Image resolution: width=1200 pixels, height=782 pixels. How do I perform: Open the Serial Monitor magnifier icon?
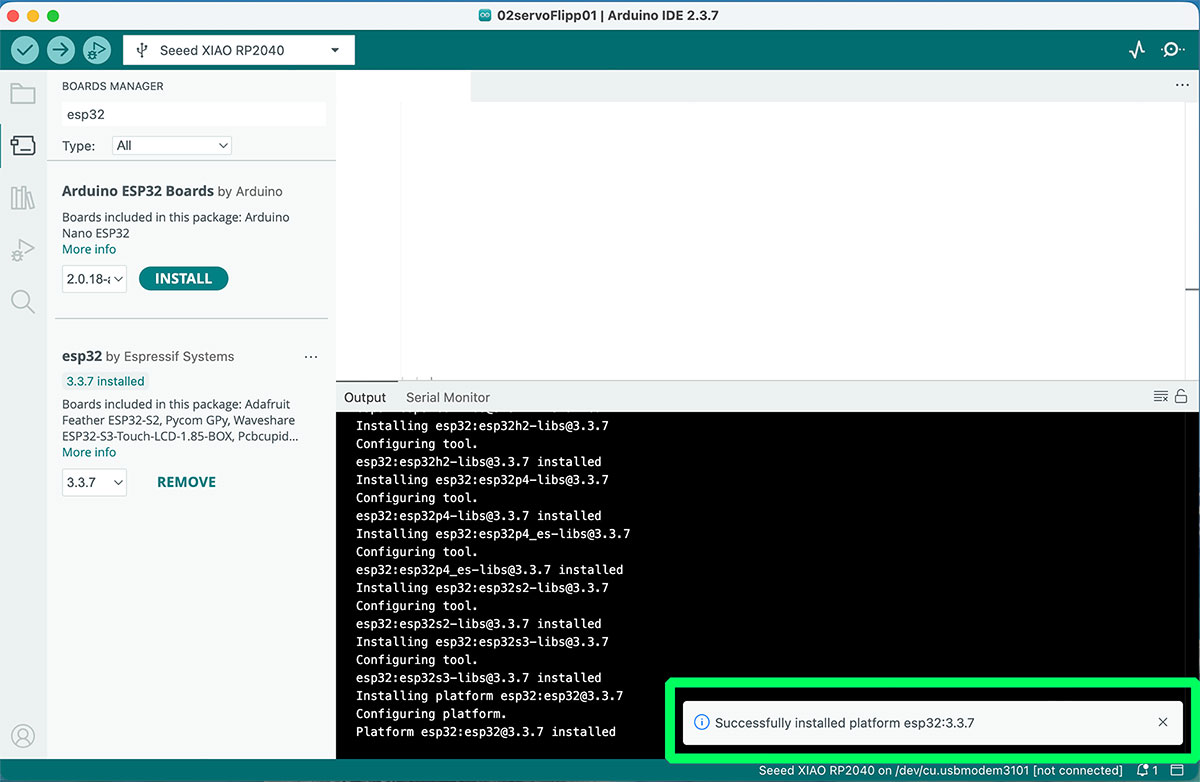(1172, 49)
